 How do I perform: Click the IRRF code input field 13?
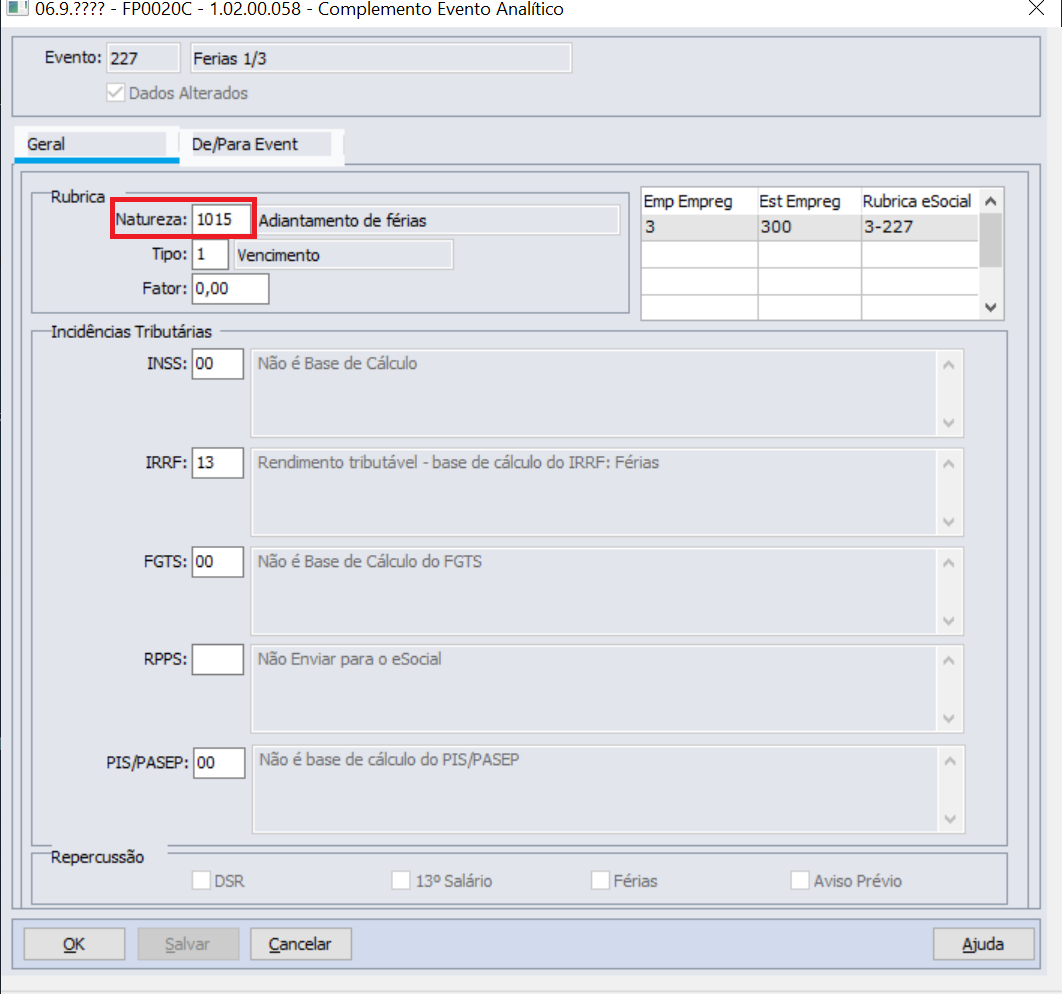pos(217,462)
